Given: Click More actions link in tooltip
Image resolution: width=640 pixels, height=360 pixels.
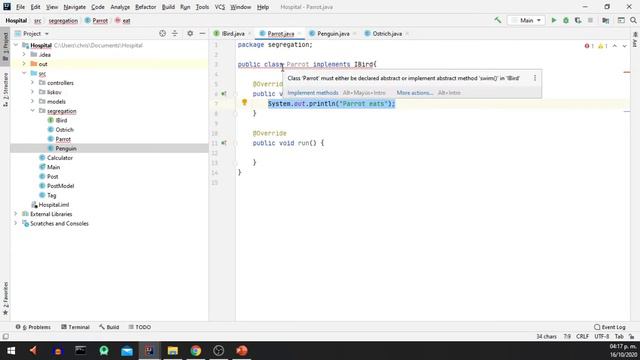Looking at the screenshot, I should click(x=415, y=93).
